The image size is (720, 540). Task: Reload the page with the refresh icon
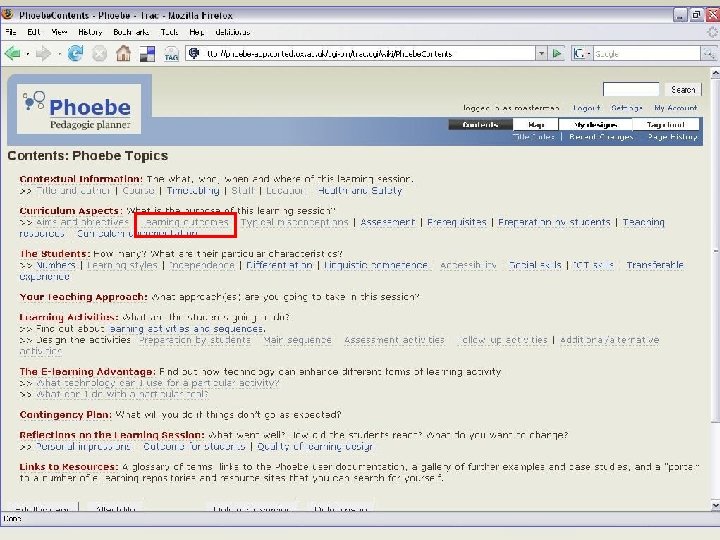coord(75,54)
